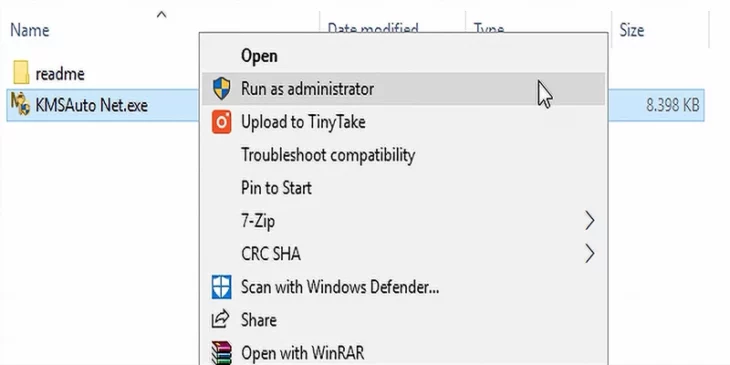Sort by the Name column header
The height and width of the screenshot is (365, 730).
point(30,30)
